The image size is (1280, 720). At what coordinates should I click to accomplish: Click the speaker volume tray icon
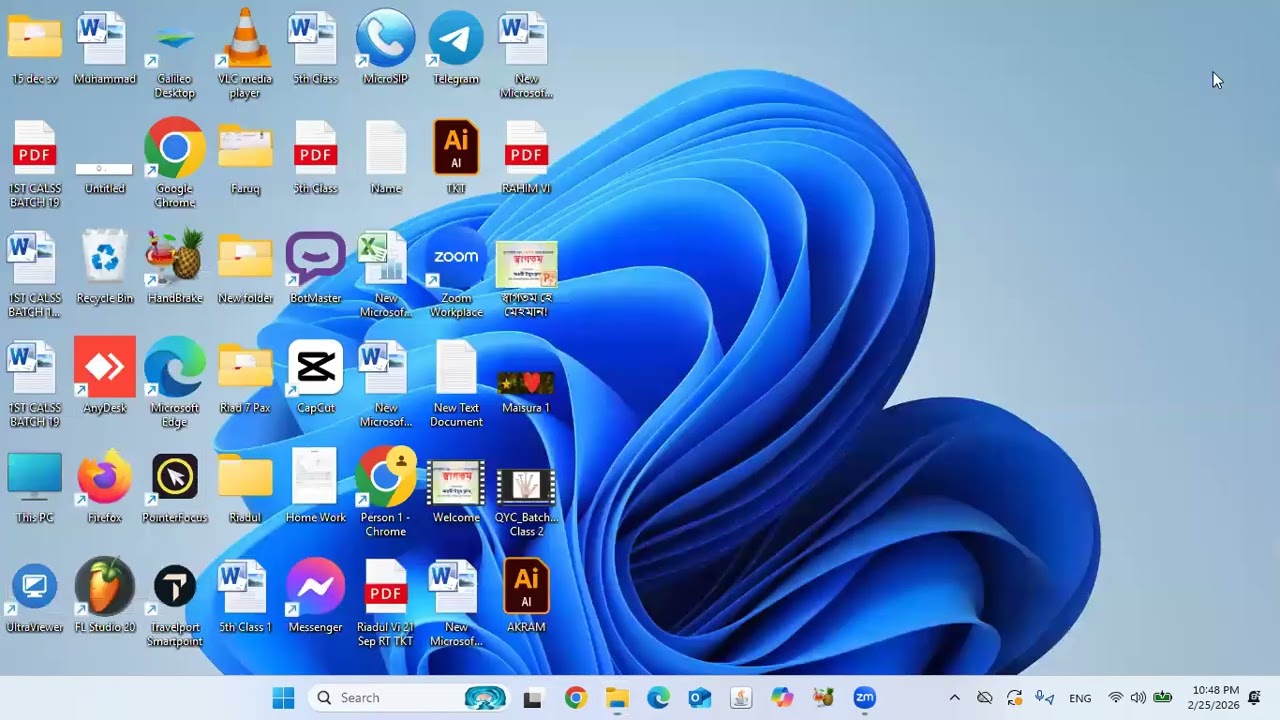1138,698
